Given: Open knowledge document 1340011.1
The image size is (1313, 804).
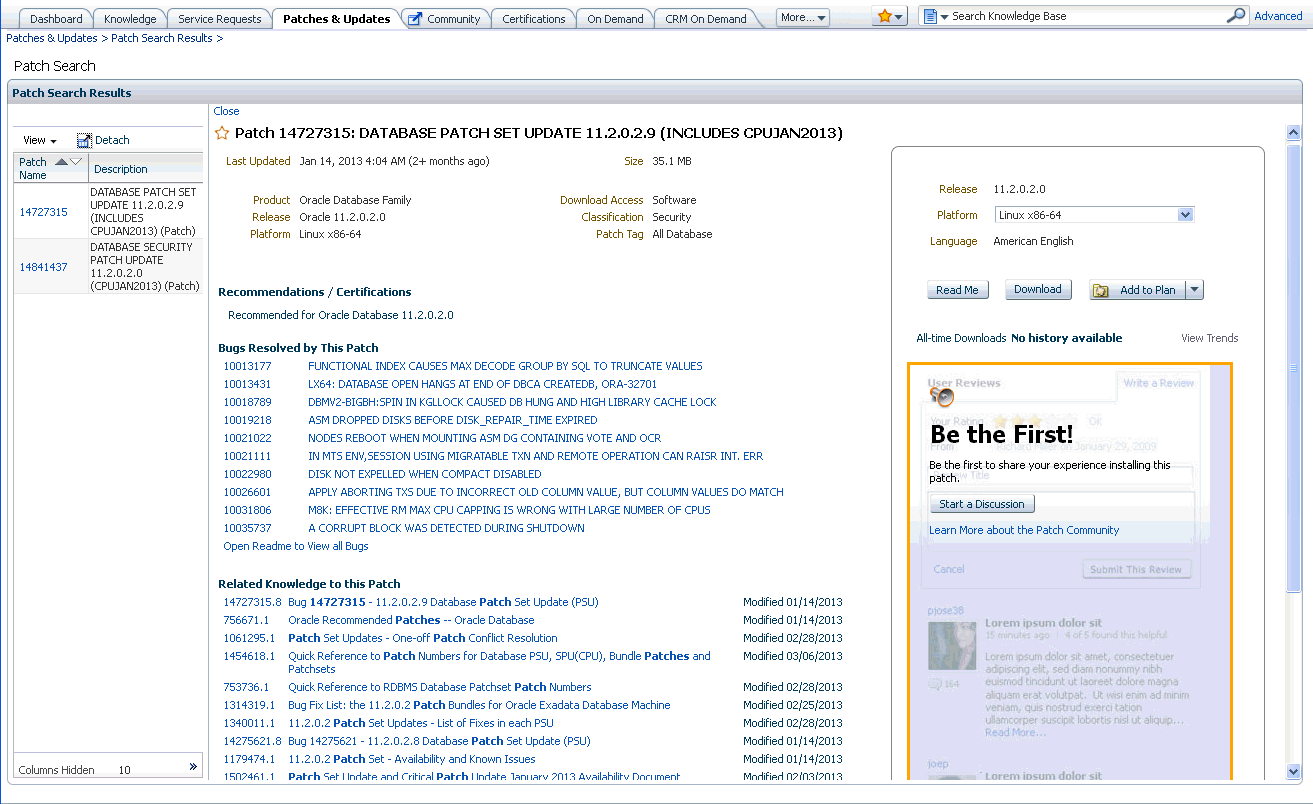Looking at the screenshot, I should click(249, 723).
